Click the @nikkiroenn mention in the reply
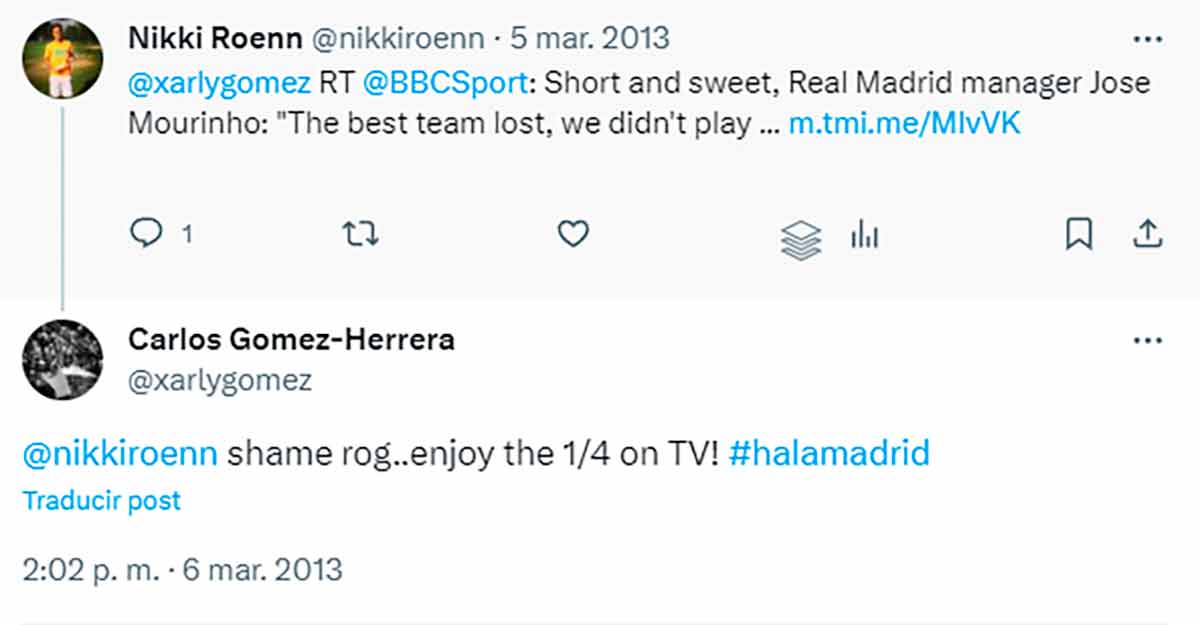The width and height of the screenshot is (1200, 625). point(120,454)
